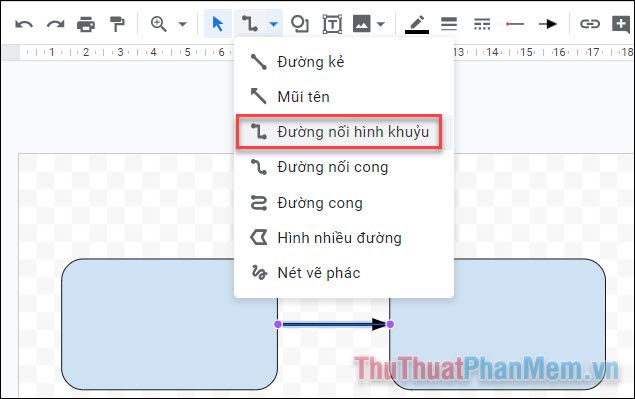Click the Redo arrow icon
635x399 pixels.
[55, 24]
